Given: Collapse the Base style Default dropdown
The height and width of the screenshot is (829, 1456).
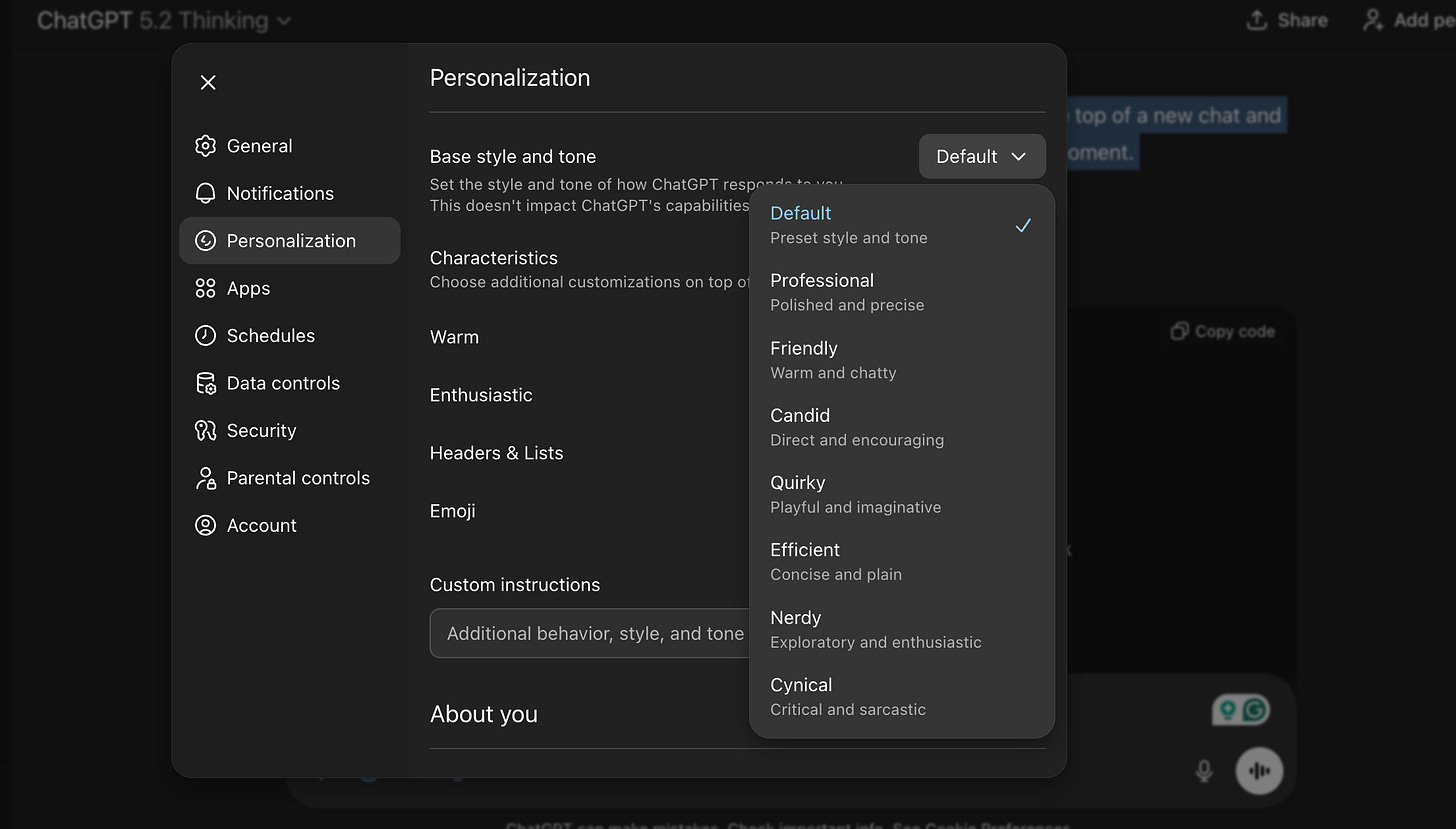Looking at the screenshot, I should click(x=982, y=156).
